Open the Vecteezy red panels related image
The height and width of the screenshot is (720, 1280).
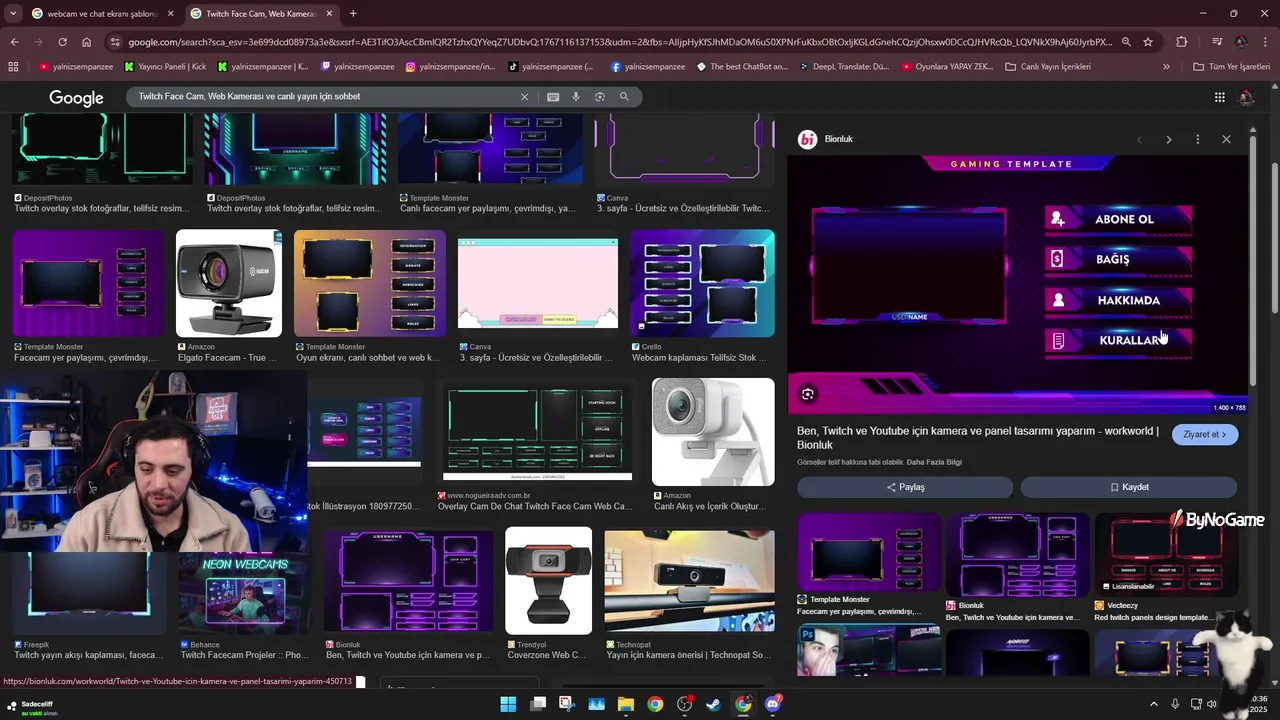[x=1166, y=555]
